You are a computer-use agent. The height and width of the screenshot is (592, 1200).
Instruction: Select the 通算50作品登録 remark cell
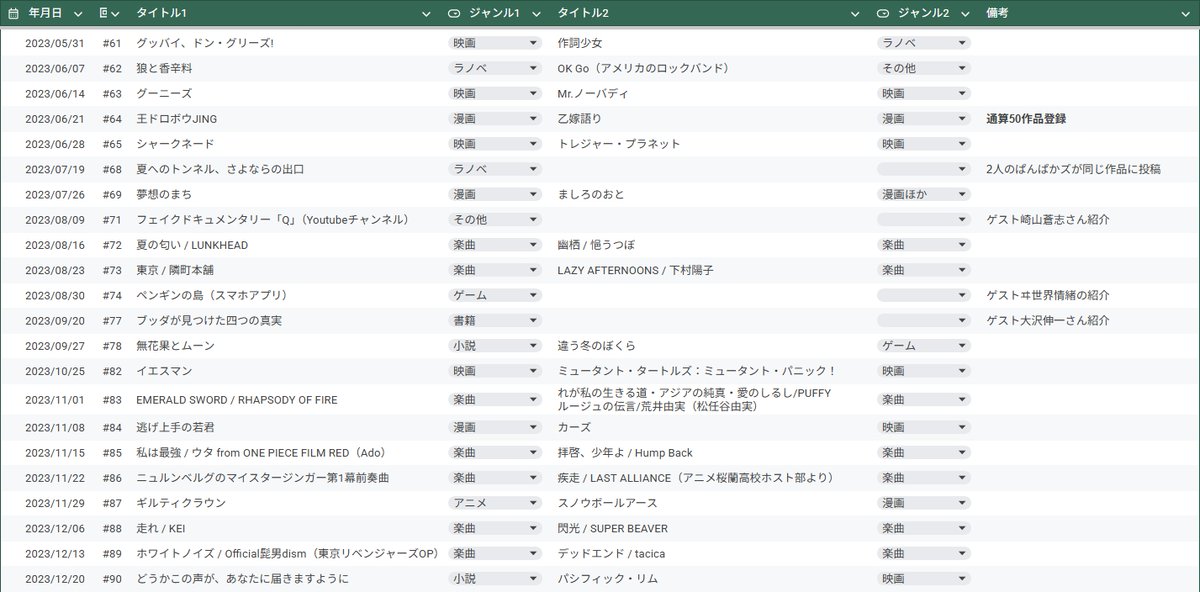(x=1026, y=119)
